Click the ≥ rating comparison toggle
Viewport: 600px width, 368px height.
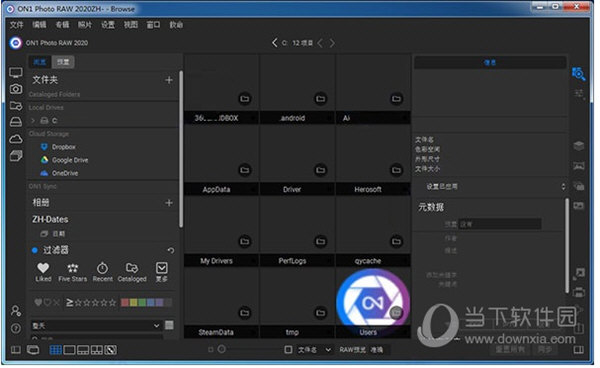click(x=70, y=303)
